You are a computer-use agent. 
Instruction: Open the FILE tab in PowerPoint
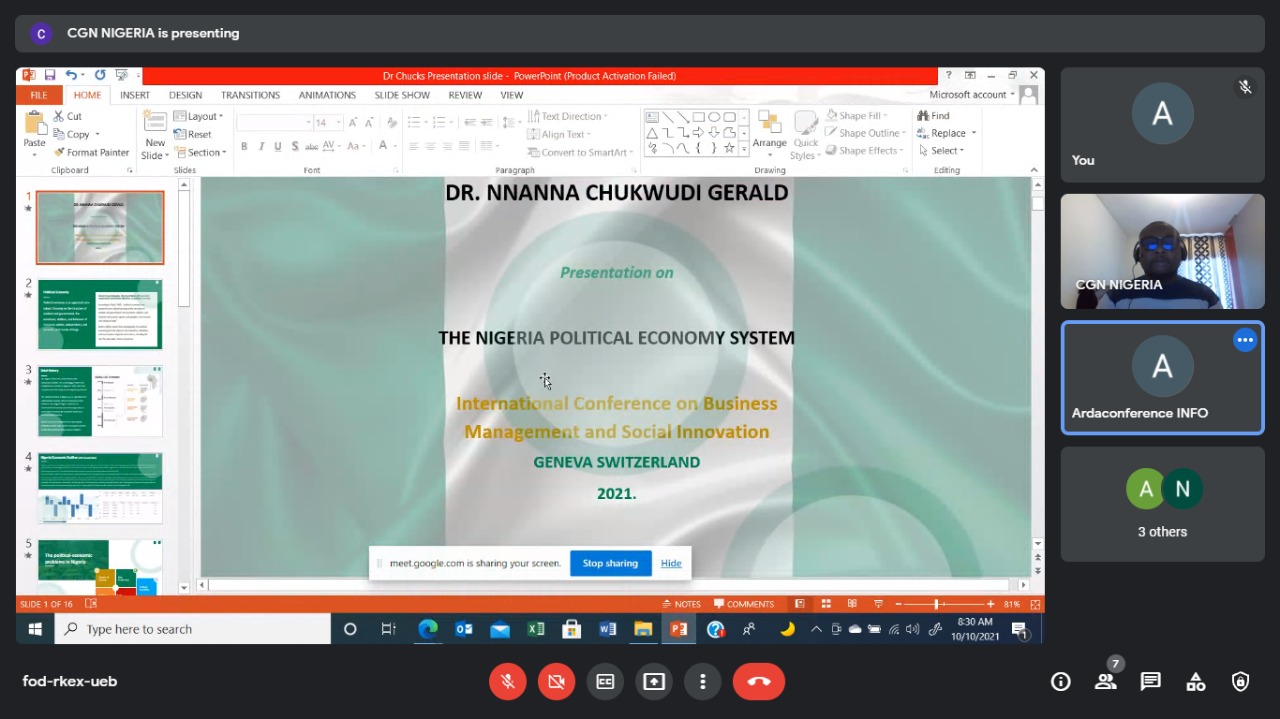[x=39, y=95]
